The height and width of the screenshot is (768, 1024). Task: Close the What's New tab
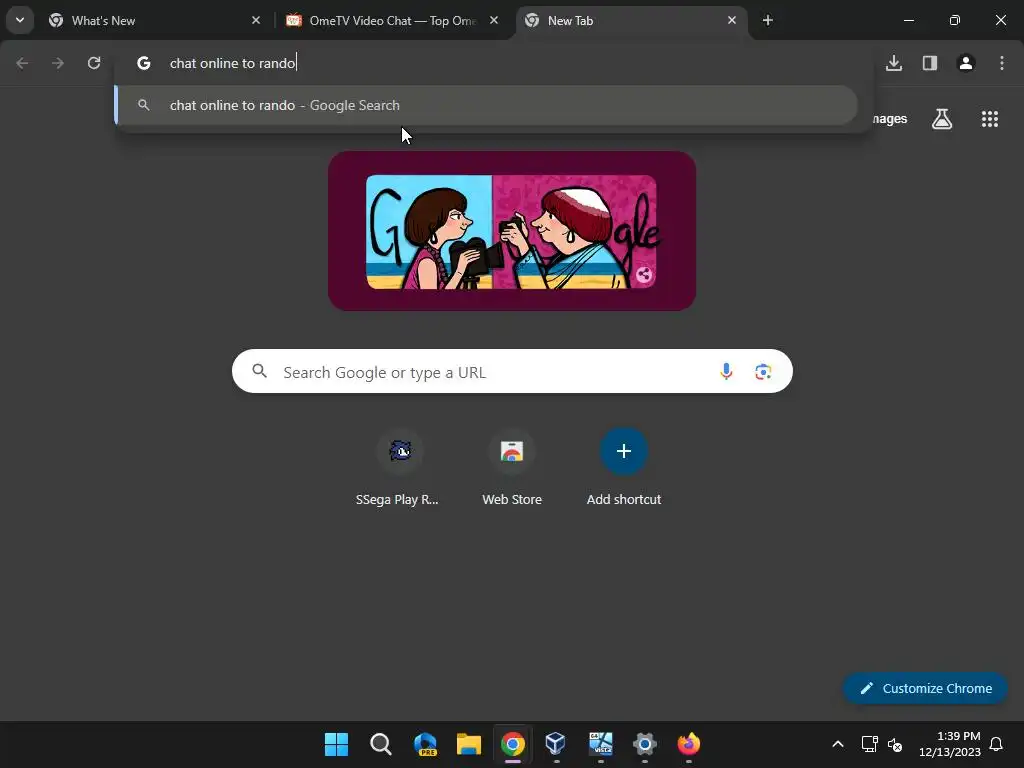pos(256,20)
